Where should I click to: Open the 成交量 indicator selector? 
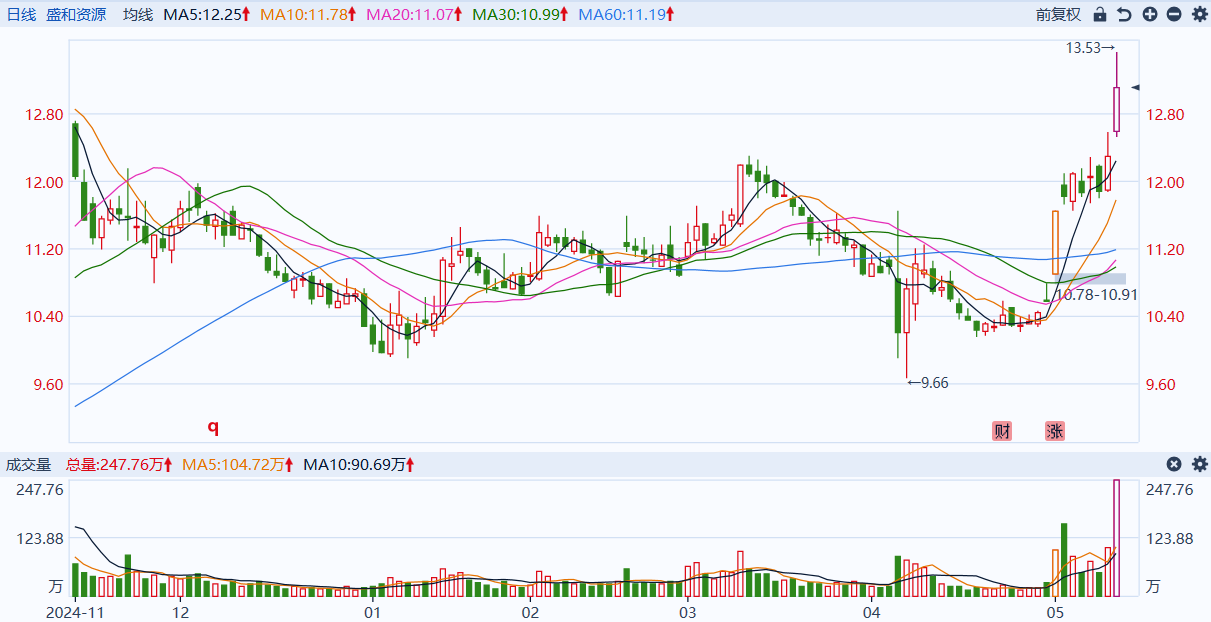tap(28, 464)
